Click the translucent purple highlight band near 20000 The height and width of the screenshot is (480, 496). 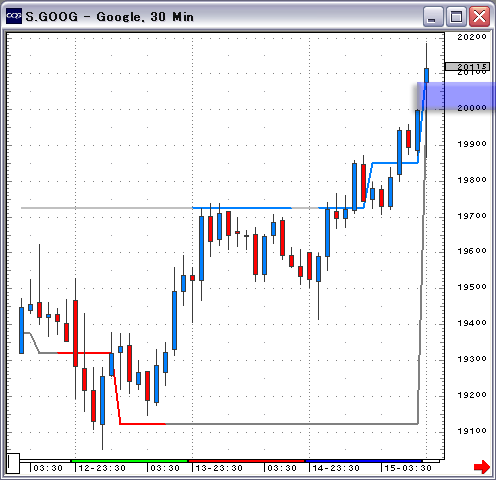[456, 96]
